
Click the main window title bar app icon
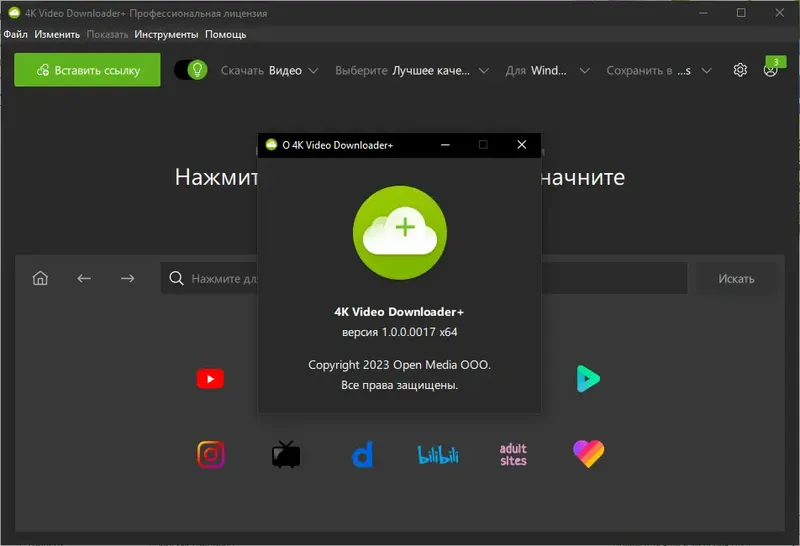[x=14, y=13]
